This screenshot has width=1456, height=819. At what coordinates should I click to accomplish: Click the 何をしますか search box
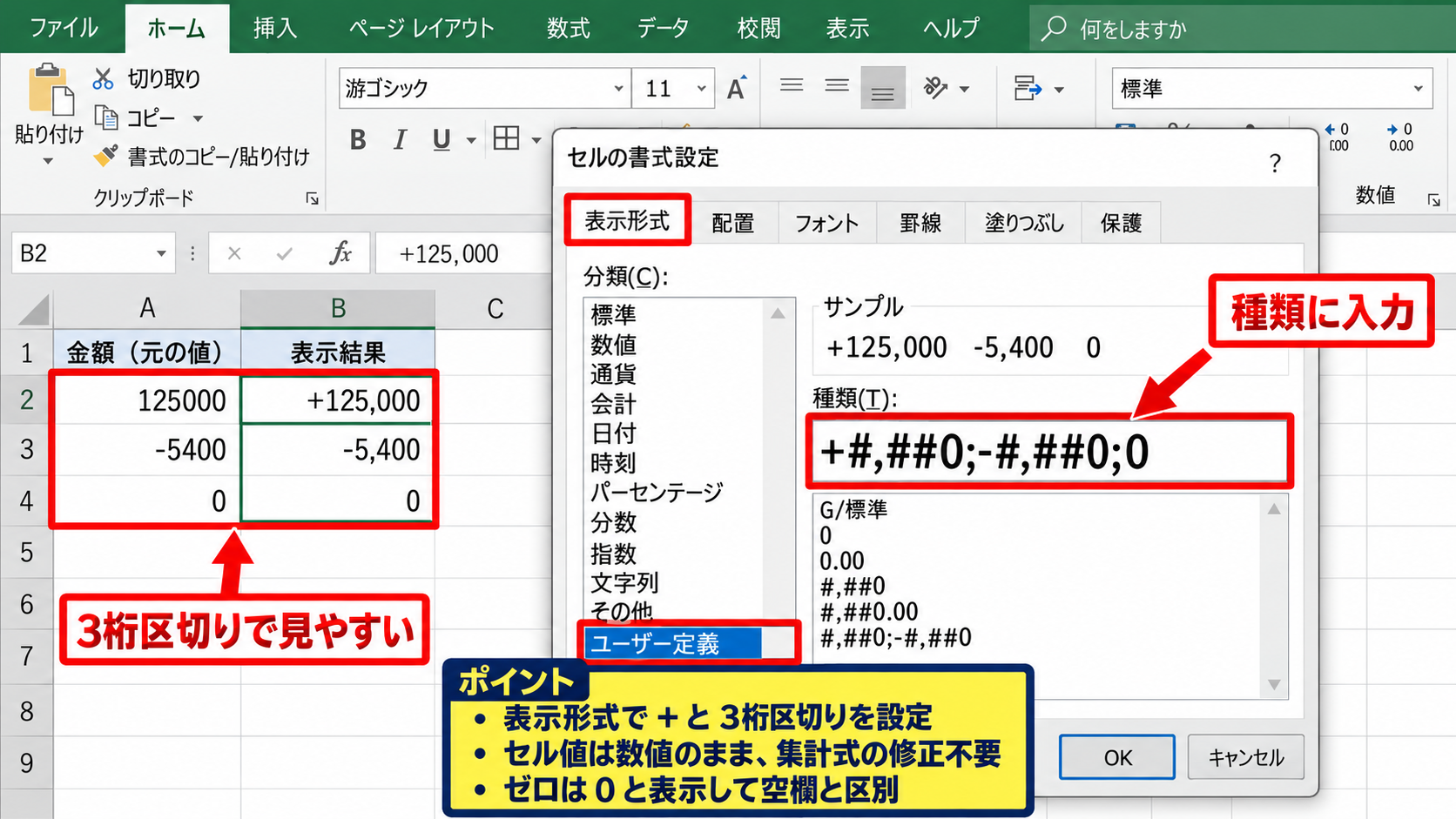1243,29
